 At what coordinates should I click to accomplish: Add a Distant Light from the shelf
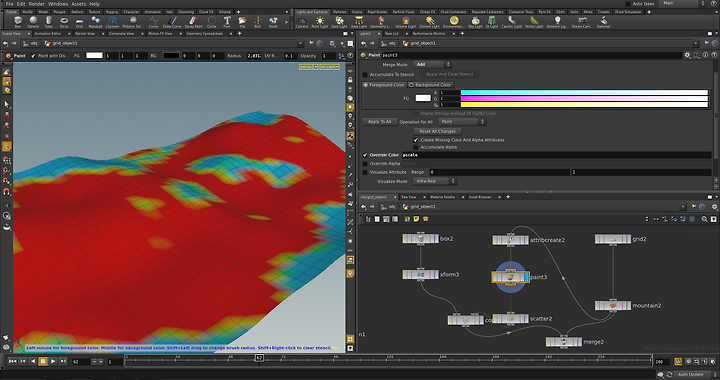(430, 22)
